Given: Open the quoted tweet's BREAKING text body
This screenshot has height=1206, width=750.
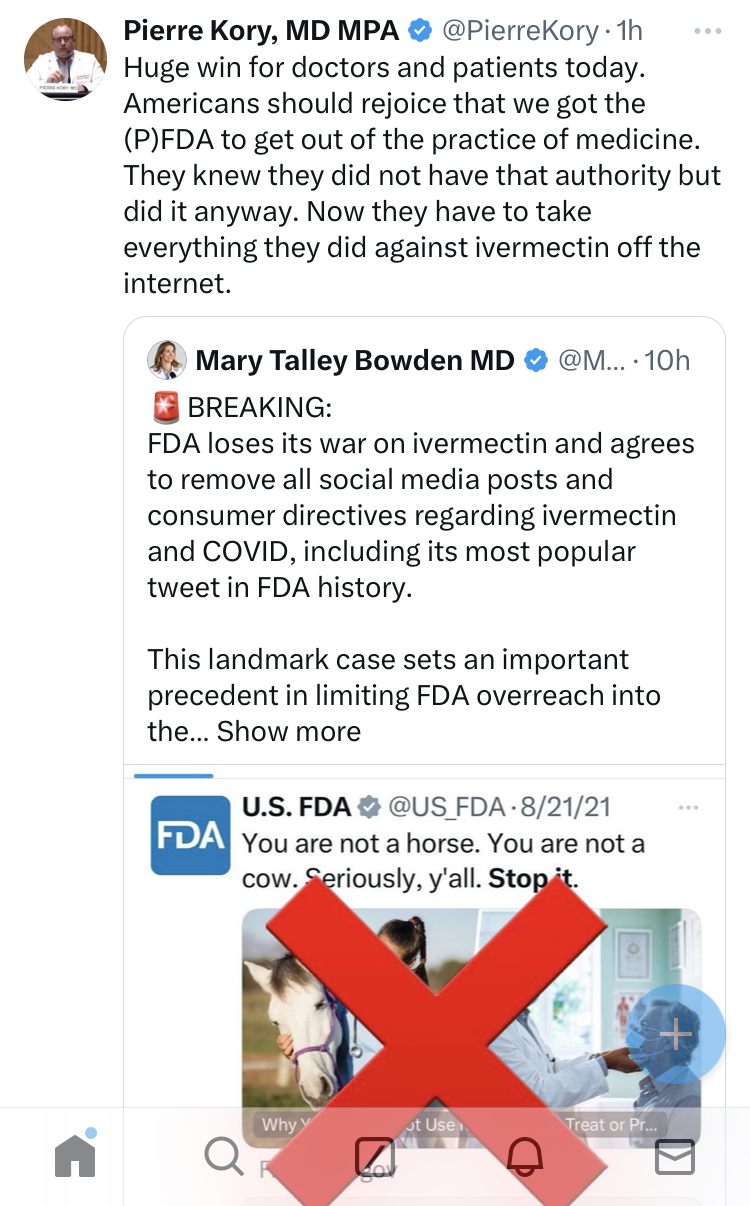Looking at the screenshot, I should point(420,497).
